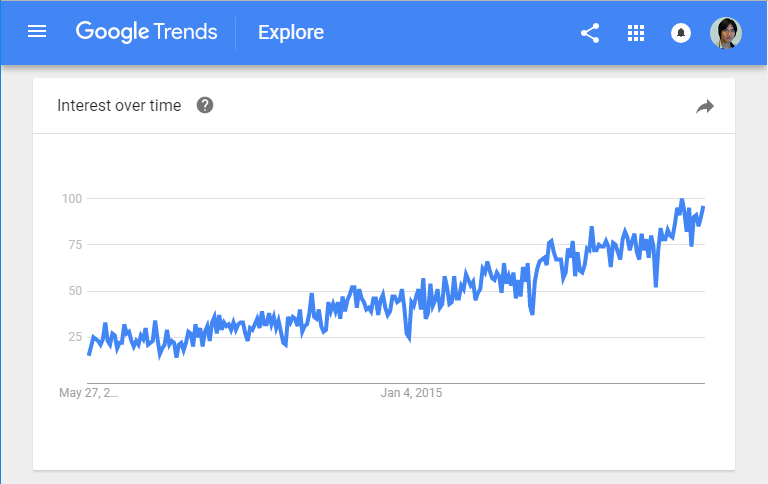Click the 75 y-axis label

[x=75, y=244]
